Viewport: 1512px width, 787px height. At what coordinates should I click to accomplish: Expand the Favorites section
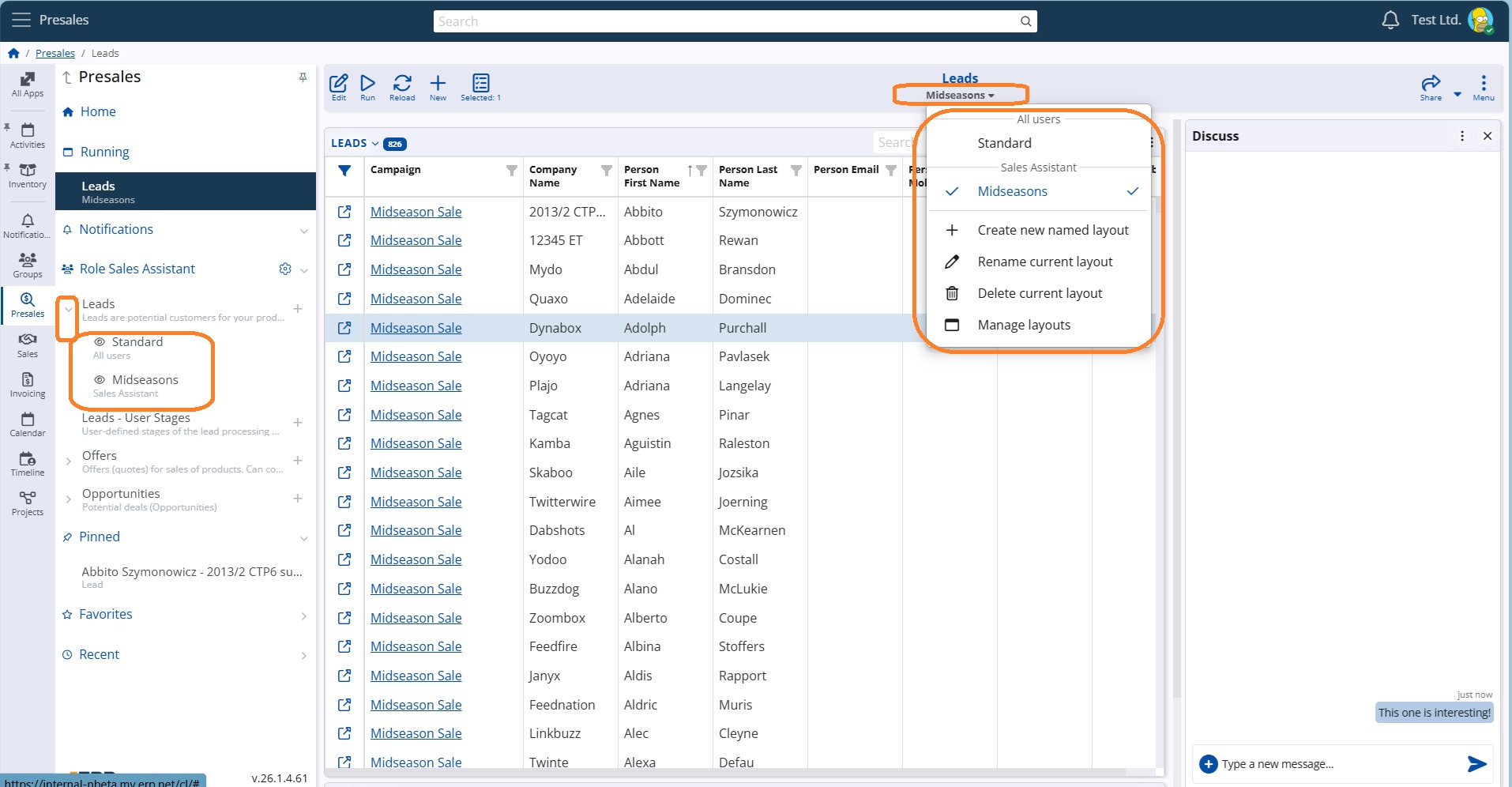pos(304,616)
